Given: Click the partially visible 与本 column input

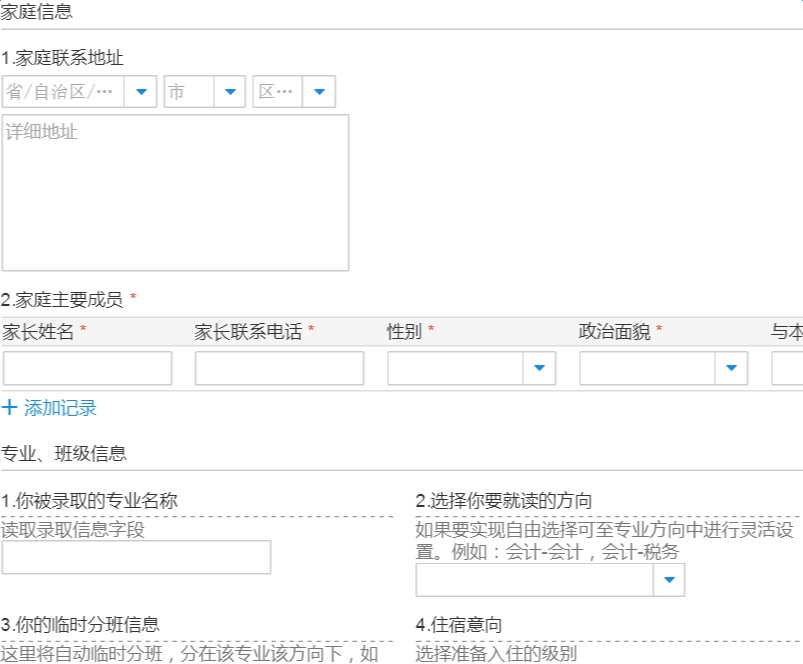Looking at the screenshot, I should click(x=788, y=368).
